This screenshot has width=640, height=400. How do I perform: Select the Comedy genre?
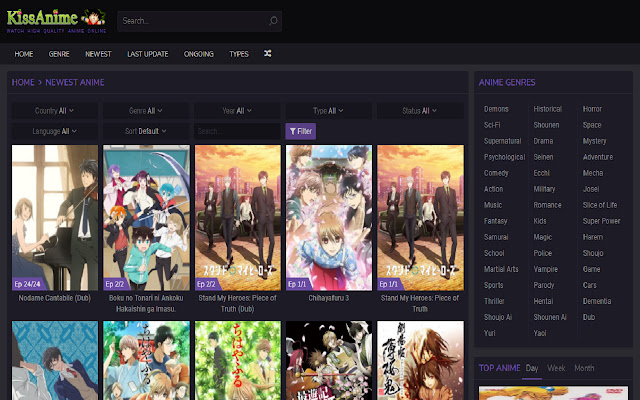pos(496,173)
